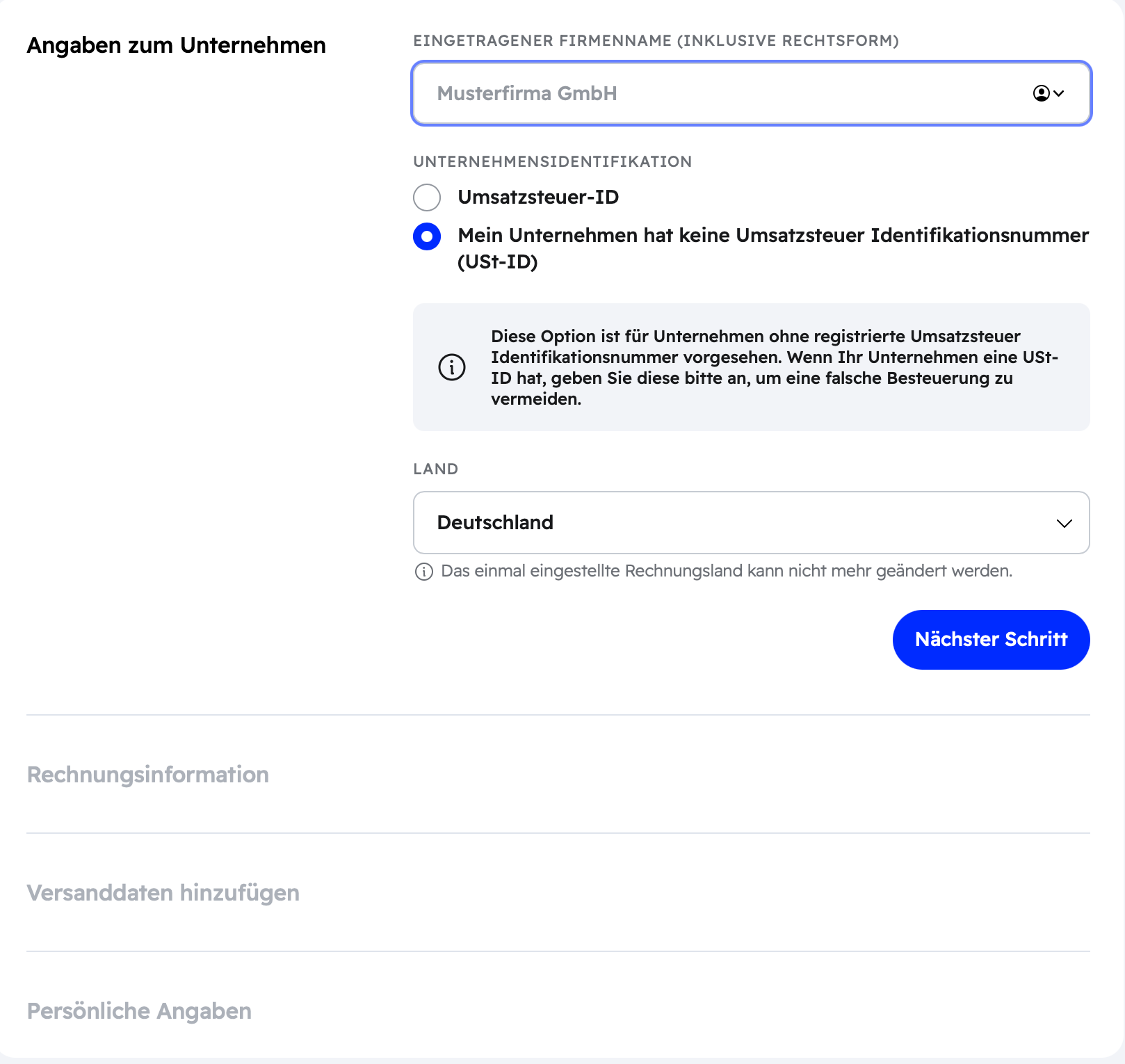1125x1064 pixels.
Task: Click the 'Unternehmensidentifikation' group label
Action: [x=553, y=162]
